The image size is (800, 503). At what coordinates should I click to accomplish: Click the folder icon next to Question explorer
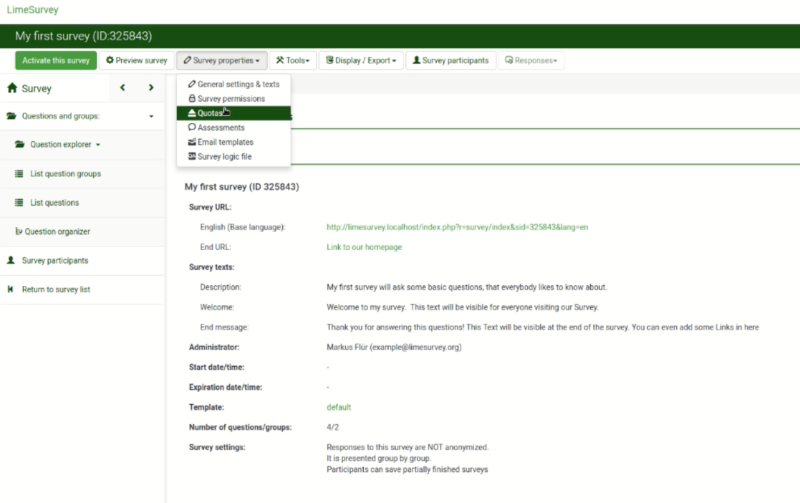19,144
